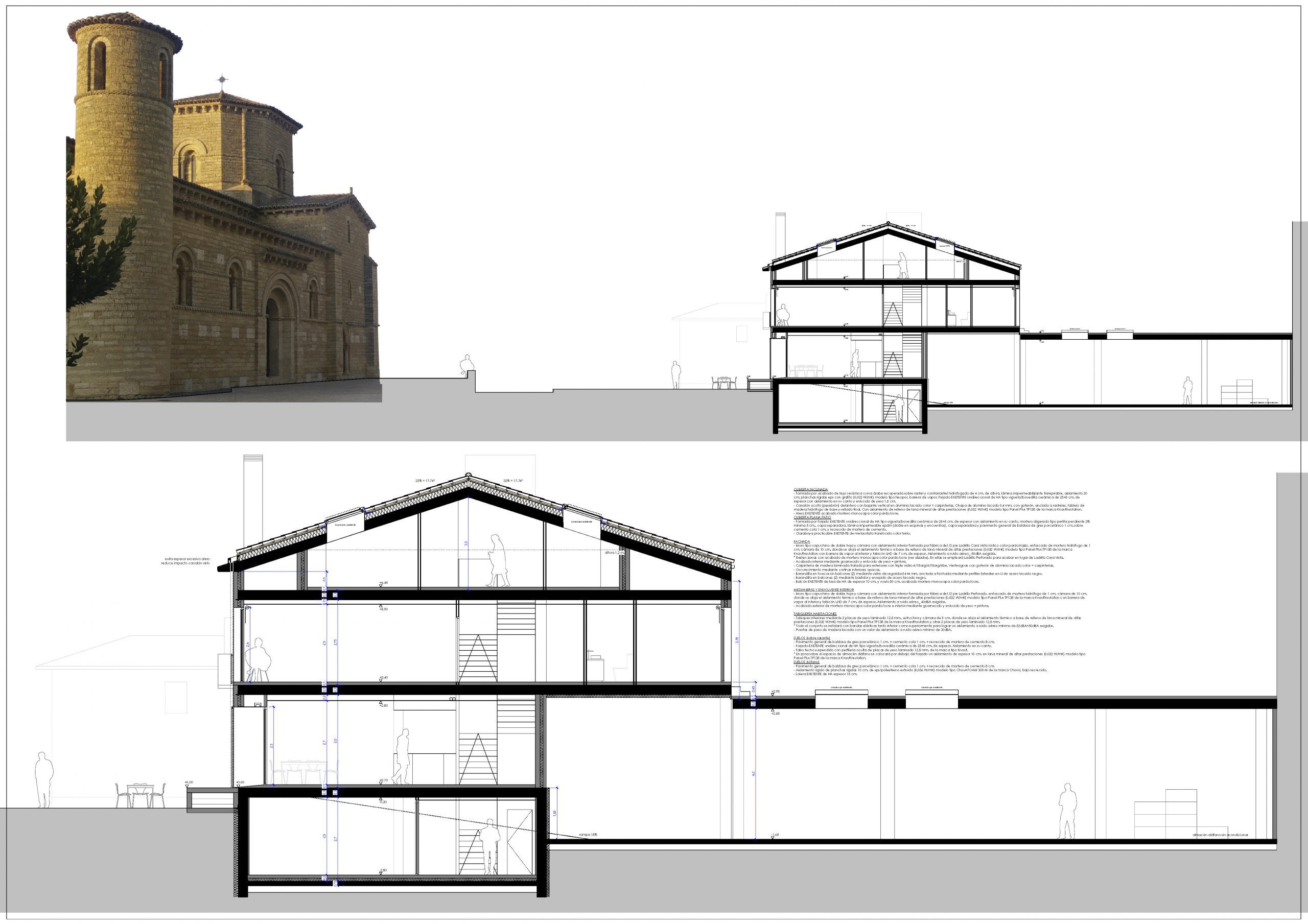The width and height of the screenshot is (1308, 924).
Task: Click the seated person silhouette on the plaza wall
Action: (x=467, y=365)
